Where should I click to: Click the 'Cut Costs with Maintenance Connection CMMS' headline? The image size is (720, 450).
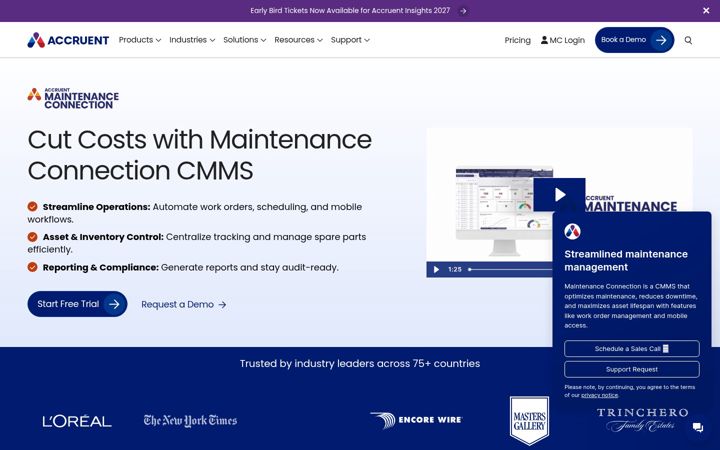200,155
